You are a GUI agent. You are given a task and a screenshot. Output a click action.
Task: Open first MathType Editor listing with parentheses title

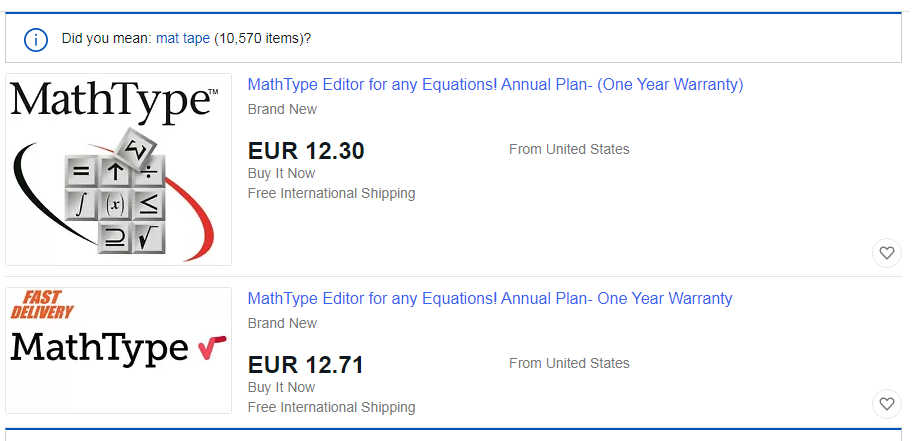[x=495, y=85]
